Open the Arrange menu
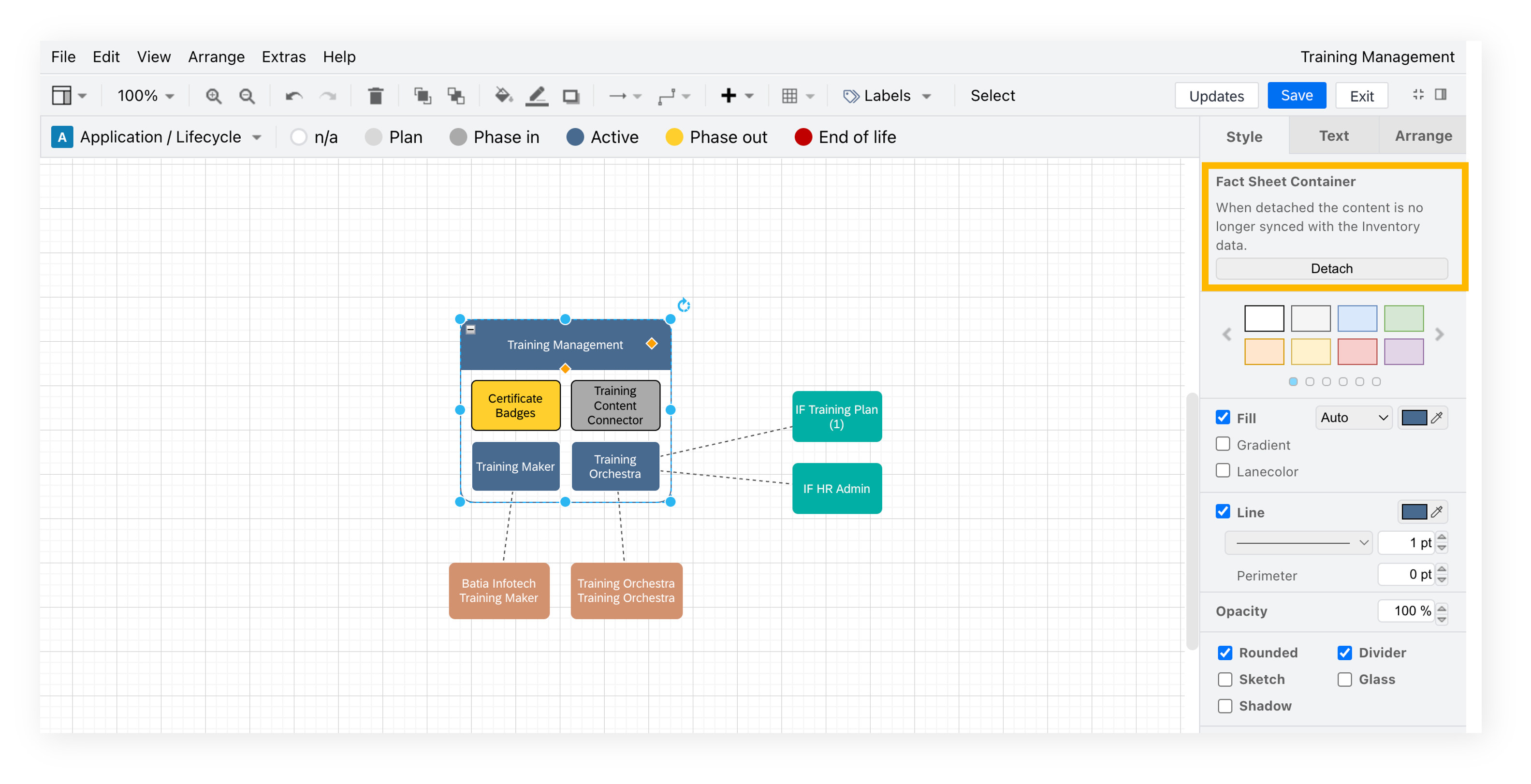 (x=217, y=57)
